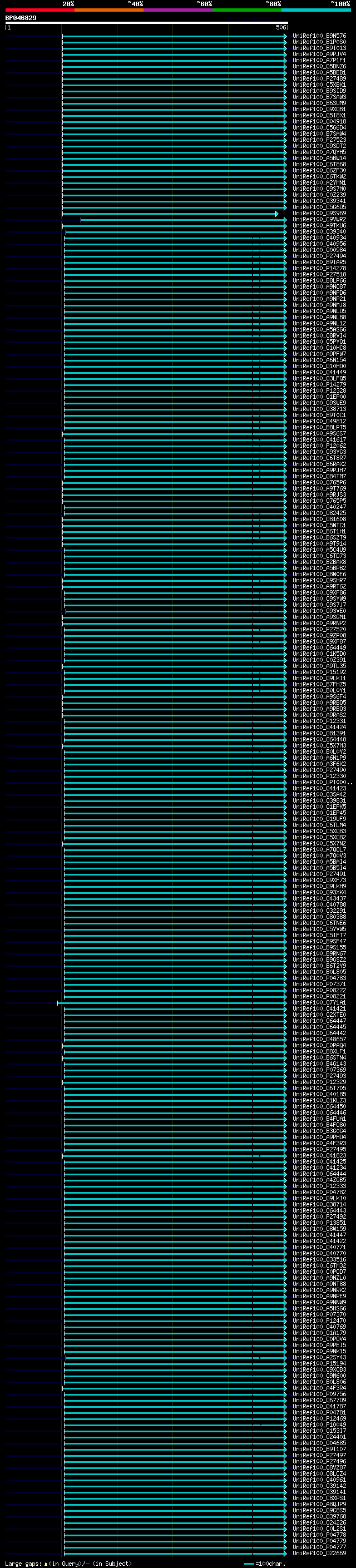Click hit label UniRef100_P12330
The image size is (356, 1568).
(319, 776)
